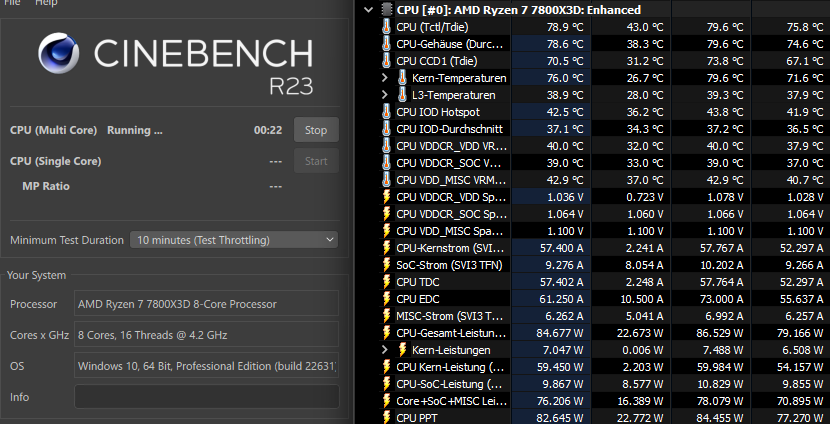The width and height of the screenshot is (830, 424).
Task: Click the 78.9 °C current Tctl value
Action: pos(565,27)
